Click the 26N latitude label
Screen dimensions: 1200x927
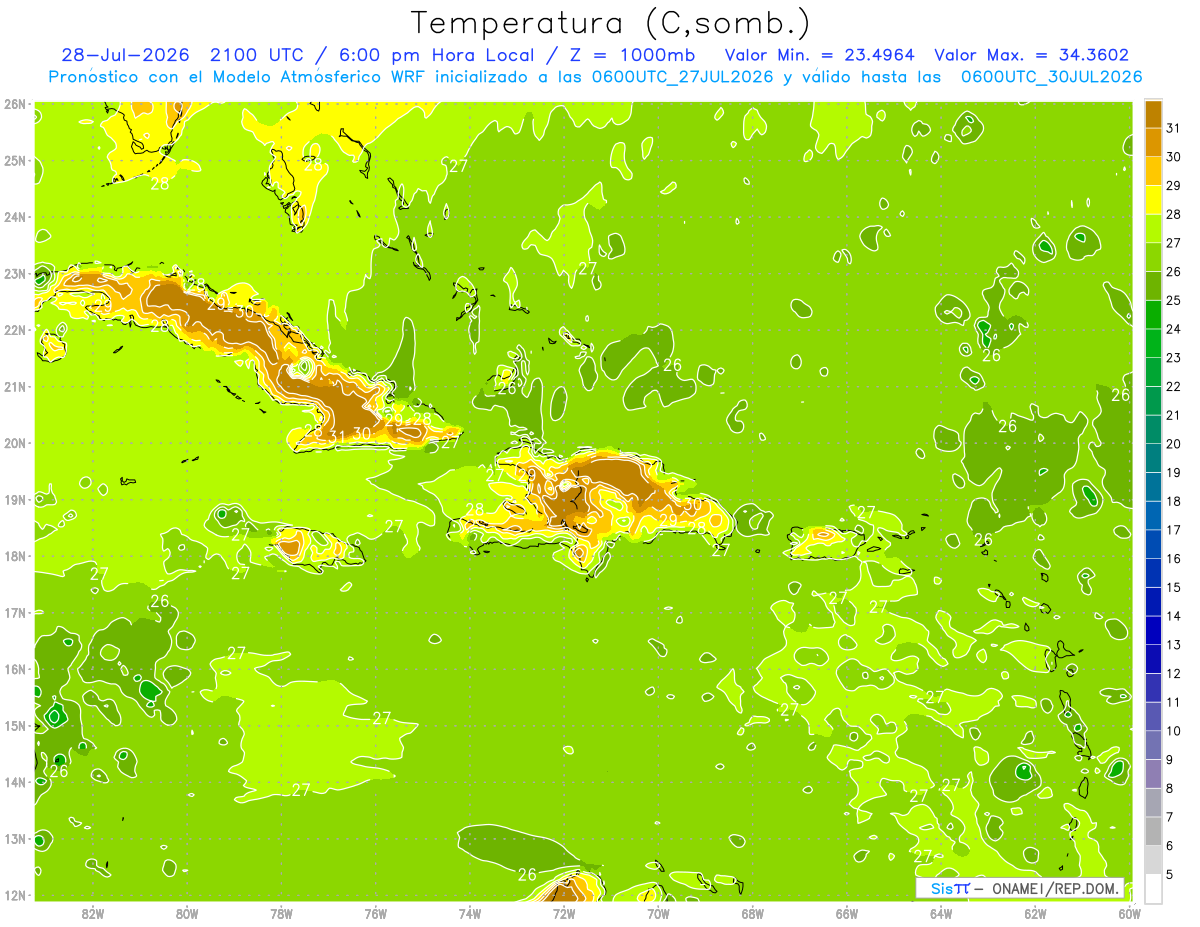[x=14, y=104]
